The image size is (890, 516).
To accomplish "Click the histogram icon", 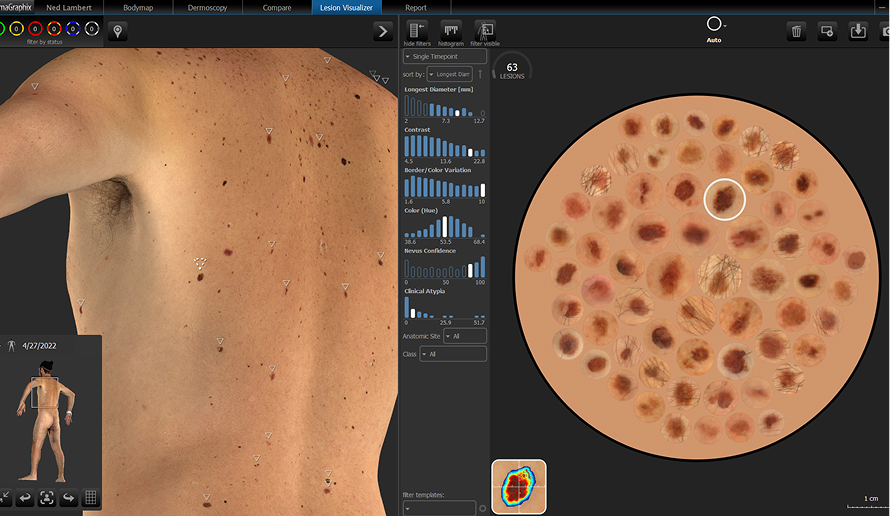I will (x=451, y=31).
